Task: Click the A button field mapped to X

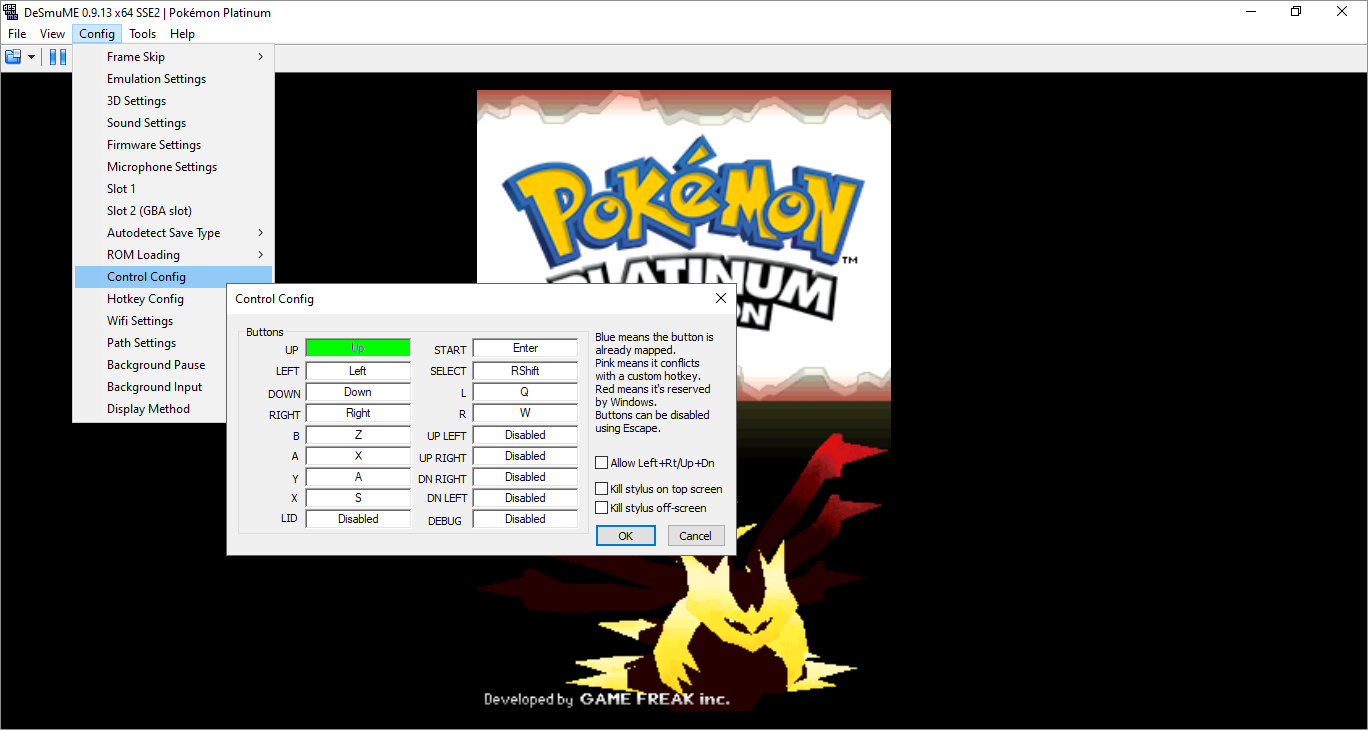Action: coord(358,456)
